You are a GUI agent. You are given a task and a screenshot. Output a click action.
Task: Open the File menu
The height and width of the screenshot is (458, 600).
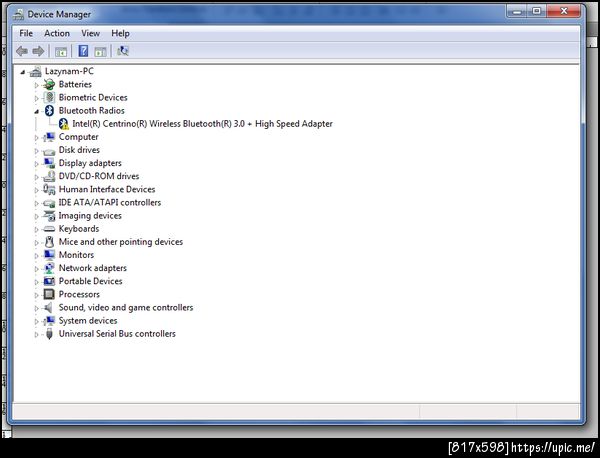(26, 33)
